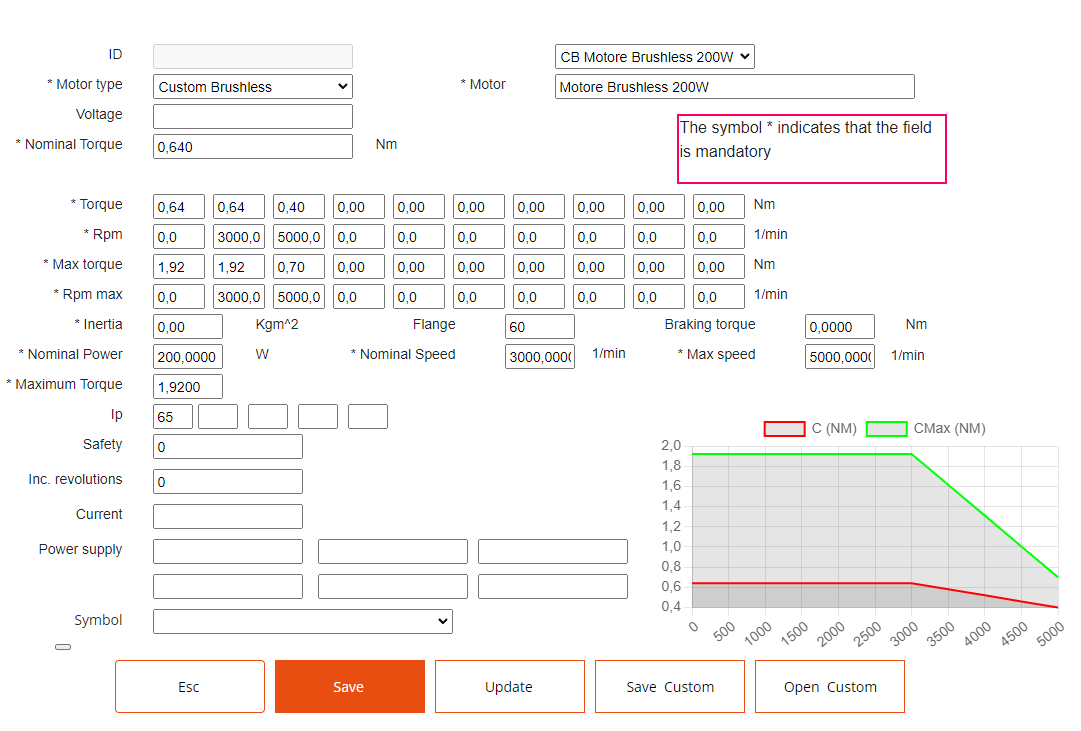Click the Update button
Viewport: 1081px width, 731px height.
pos(509,687)
